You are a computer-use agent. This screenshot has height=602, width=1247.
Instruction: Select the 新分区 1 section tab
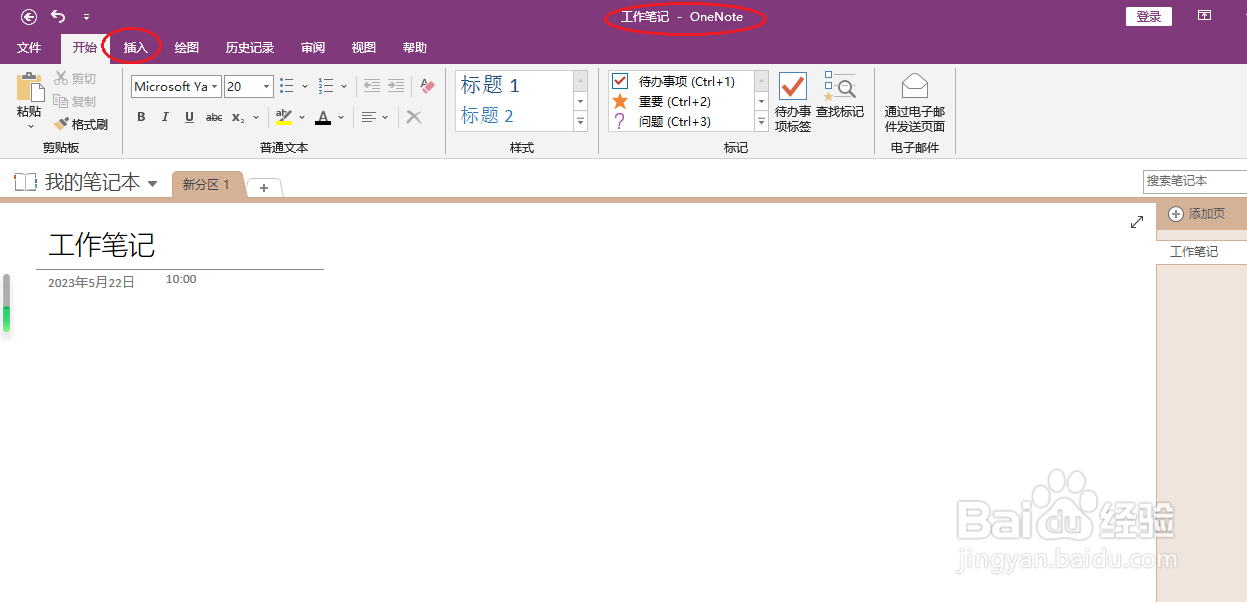(x=206, y=185)
